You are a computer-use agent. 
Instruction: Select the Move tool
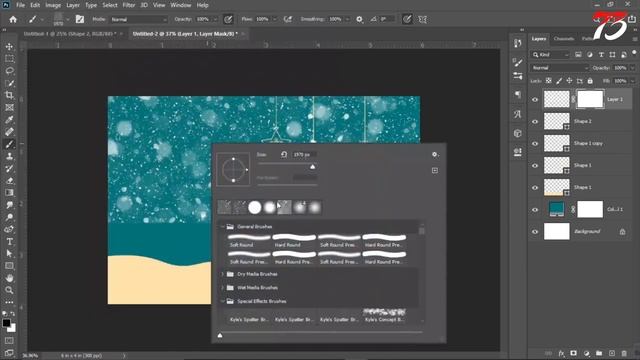9,47
